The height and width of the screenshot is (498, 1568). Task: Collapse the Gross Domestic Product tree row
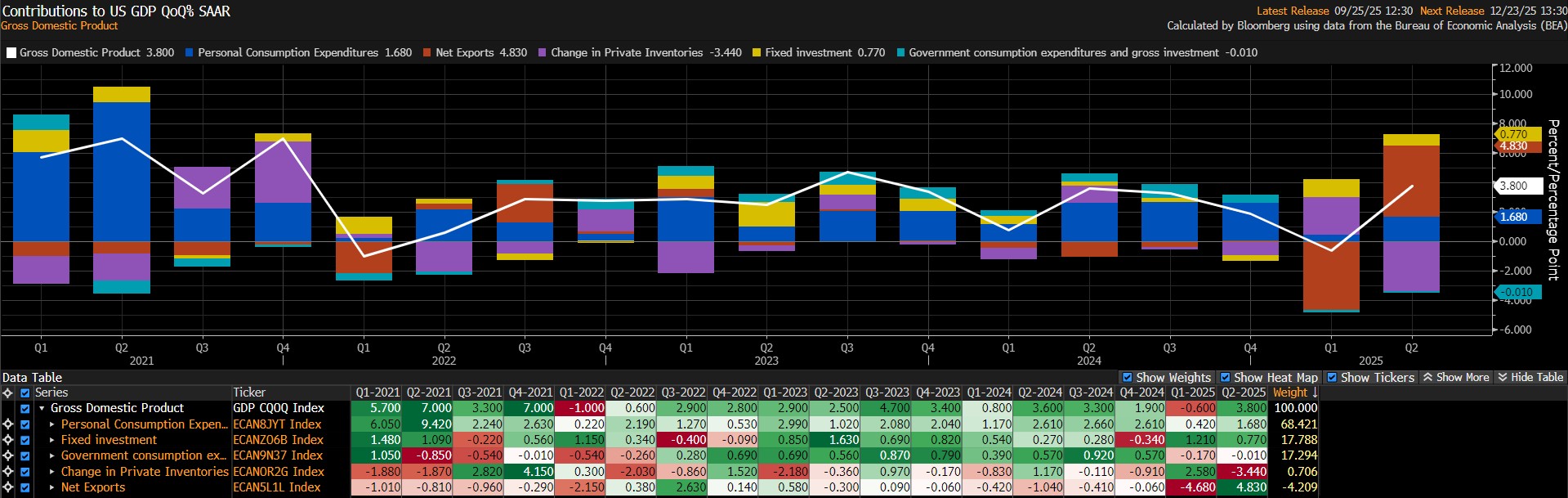(42, 408)
